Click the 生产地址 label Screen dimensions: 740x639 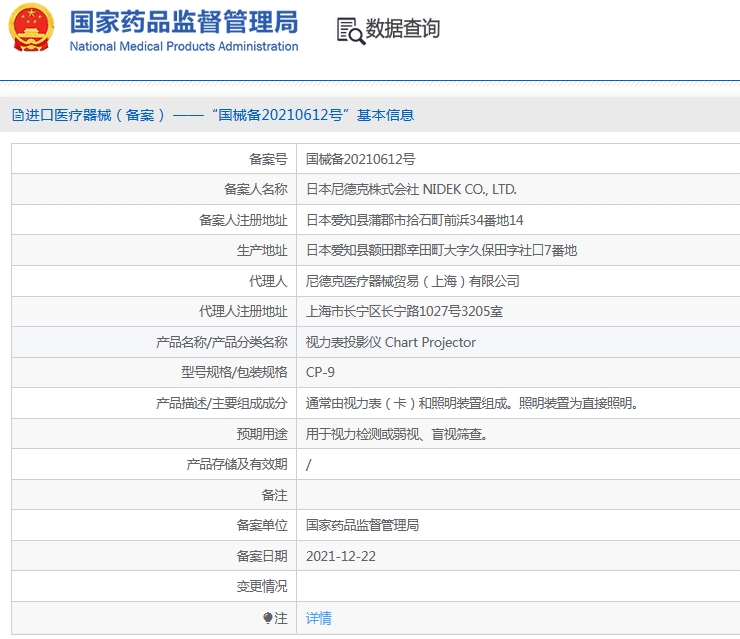[262, 250]
